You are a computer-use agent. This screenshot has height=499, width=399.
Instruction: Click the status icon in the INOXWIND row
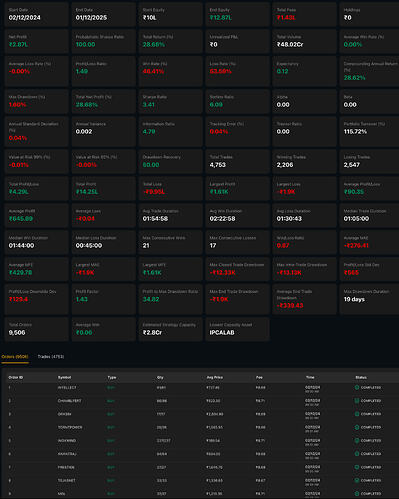(357, 441)
